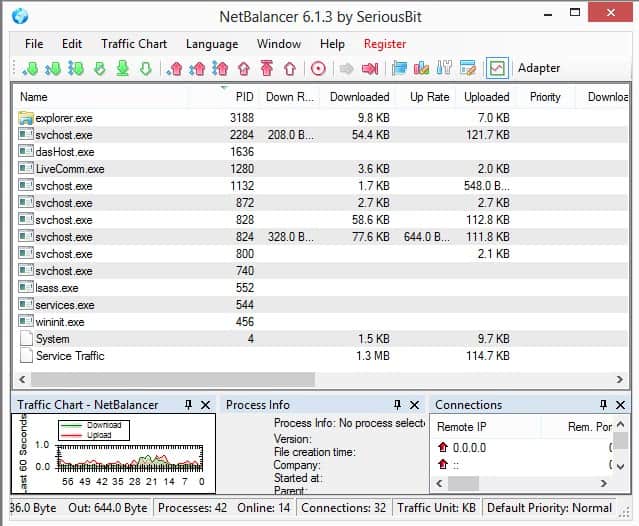Image resolution: width=639 pixels, height=526 pixels.
Task: Click the red up arrow with top bar
Action: coord(267,68)
